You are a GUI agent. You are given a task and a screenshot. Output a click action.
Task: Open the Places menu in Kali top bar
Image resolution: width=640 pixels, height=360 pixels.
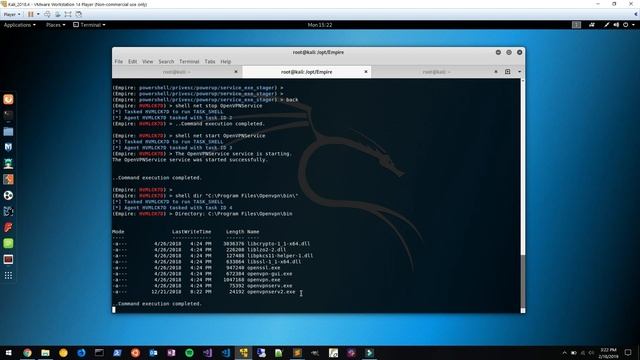tap(56, 25)
